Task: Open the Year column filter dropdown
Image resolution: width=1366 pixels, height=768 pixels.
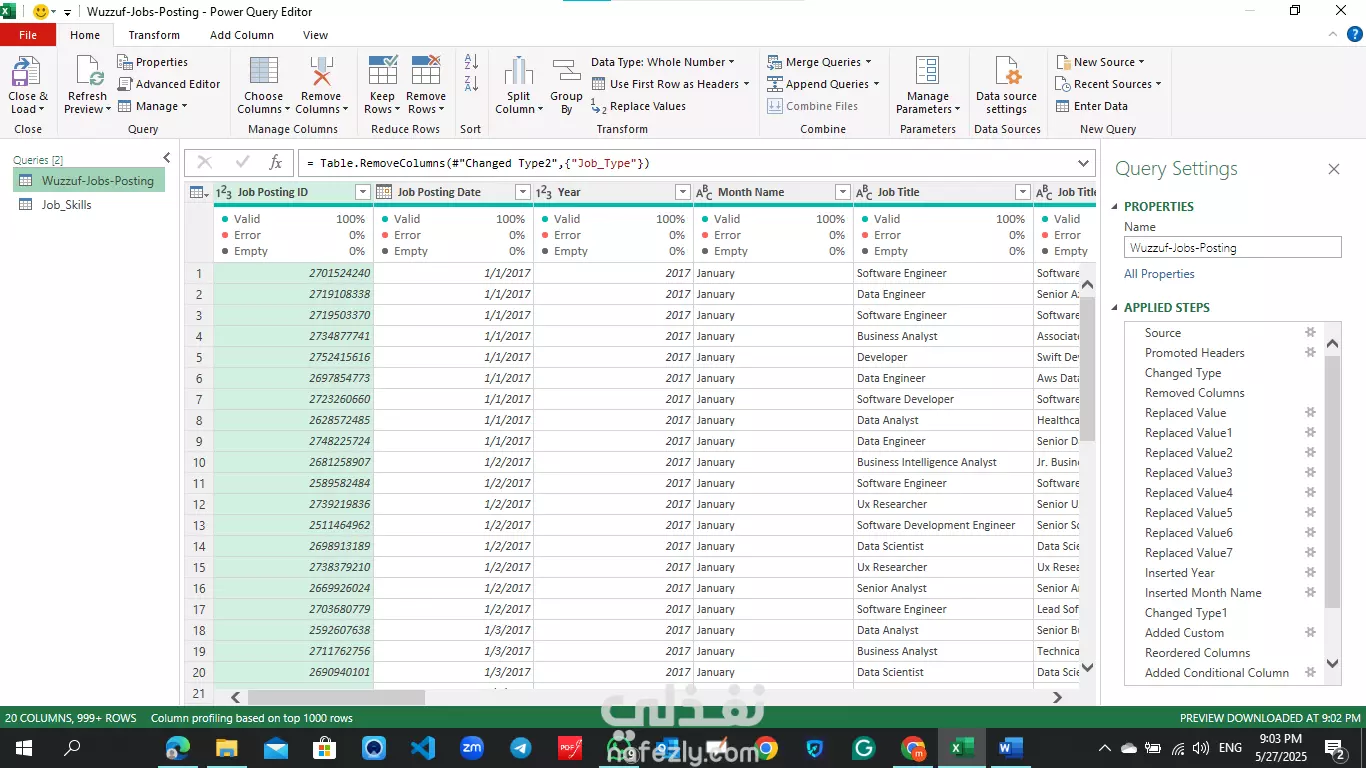Action: click(x=683, y=192)
